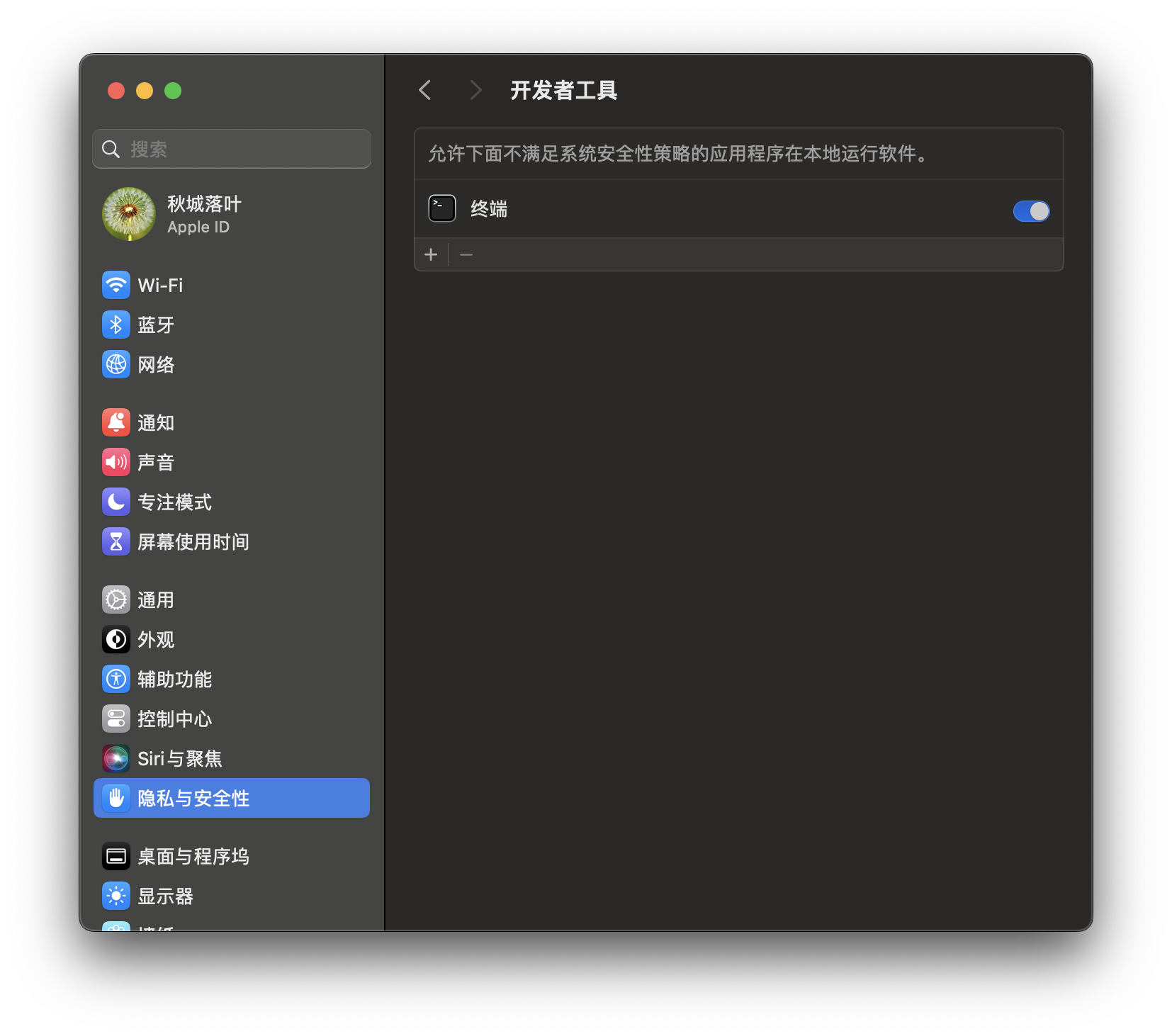1172x1036 pixels.
Task: Click the 外观 appearance icon
Action: point(116,639)
